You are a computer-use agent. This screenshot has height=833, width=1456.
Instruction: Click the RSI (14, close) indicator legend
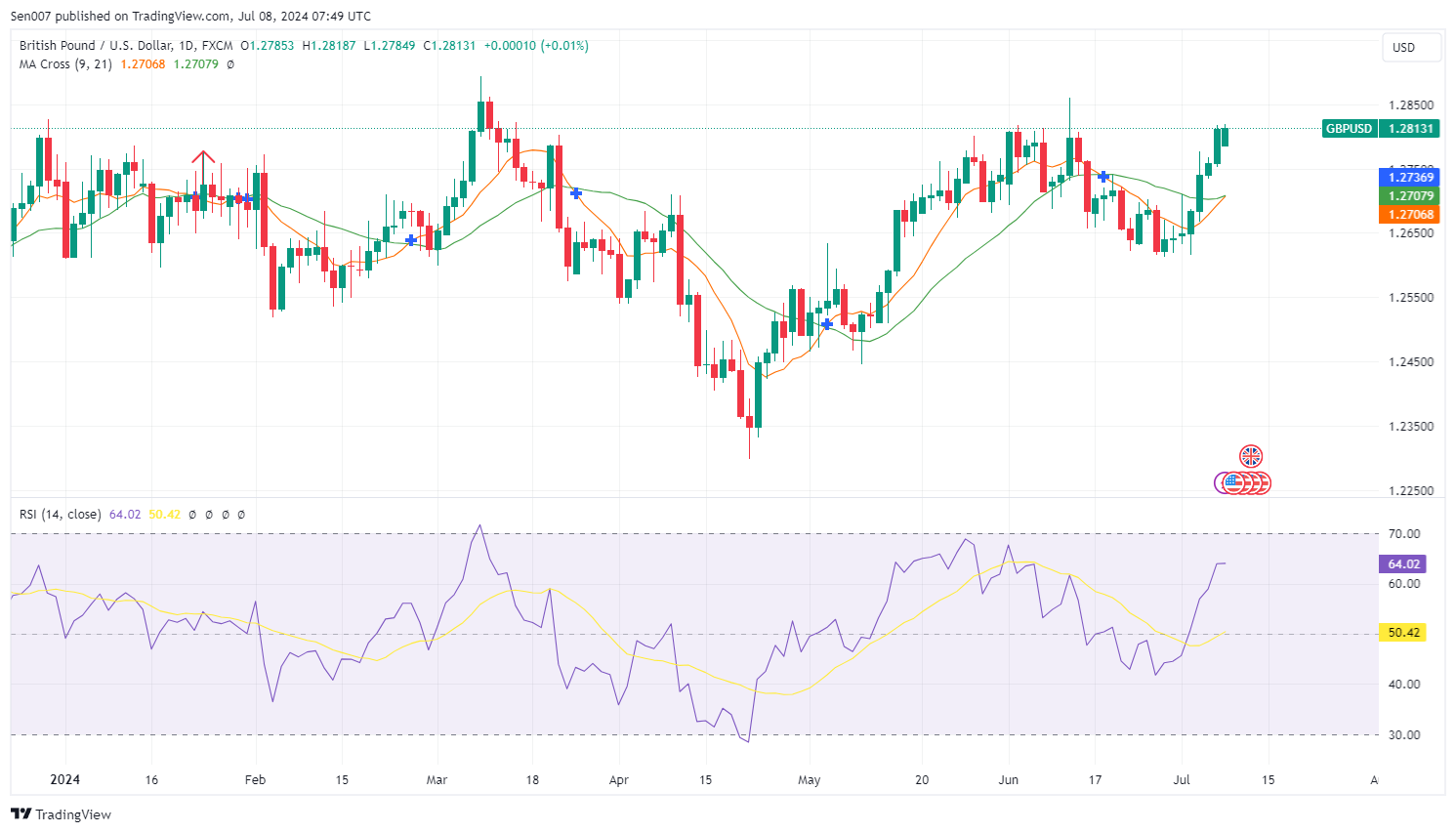click(61, 514)
